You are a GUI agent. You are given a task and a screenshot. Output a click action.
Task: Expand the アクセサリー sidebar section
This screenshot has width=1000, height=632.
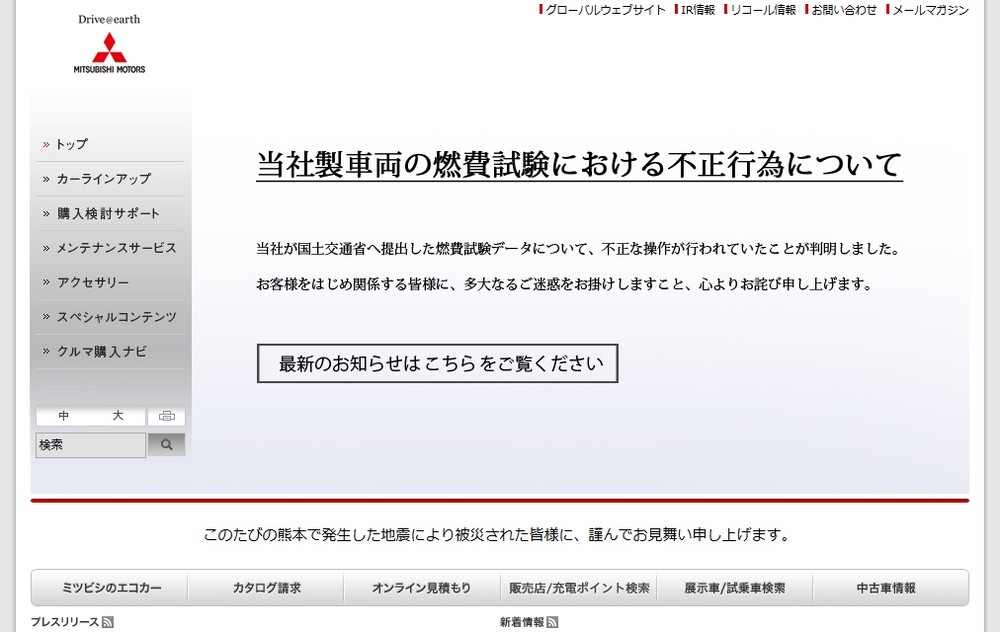click(x=90, y=282)
